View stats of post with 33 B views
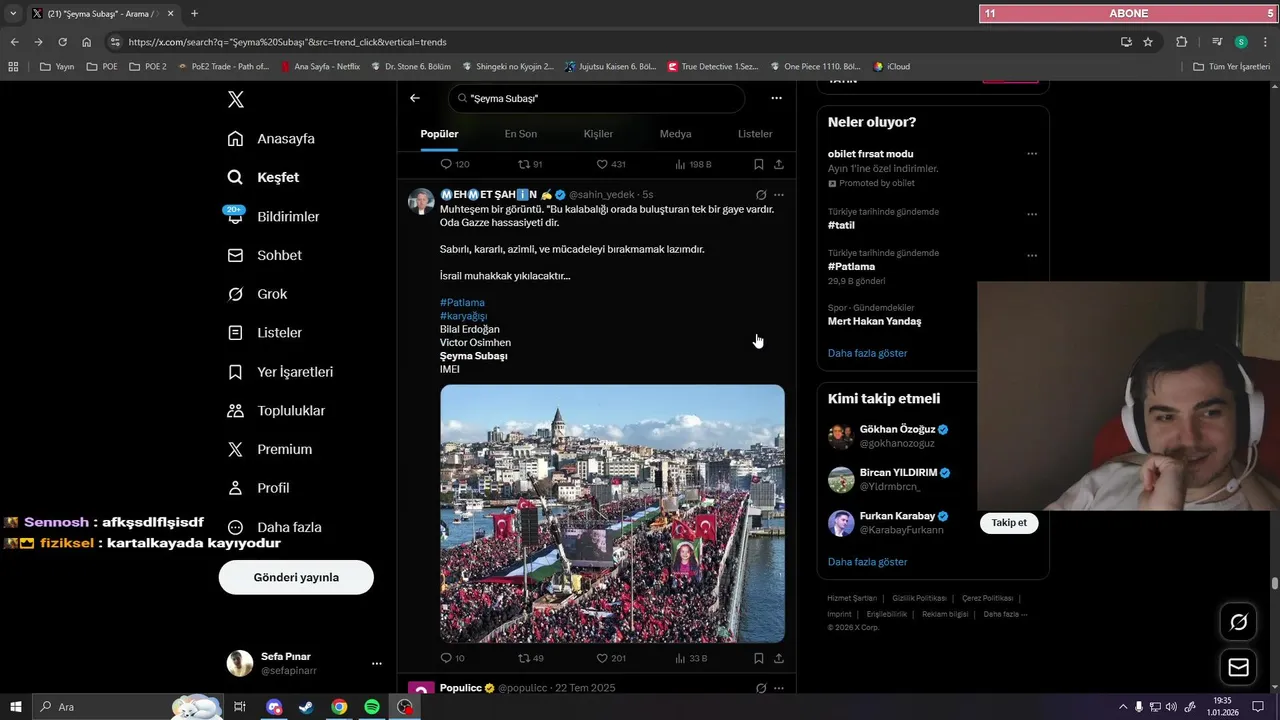Screen dimensions: 1280x720 click(x=691, y=658)
